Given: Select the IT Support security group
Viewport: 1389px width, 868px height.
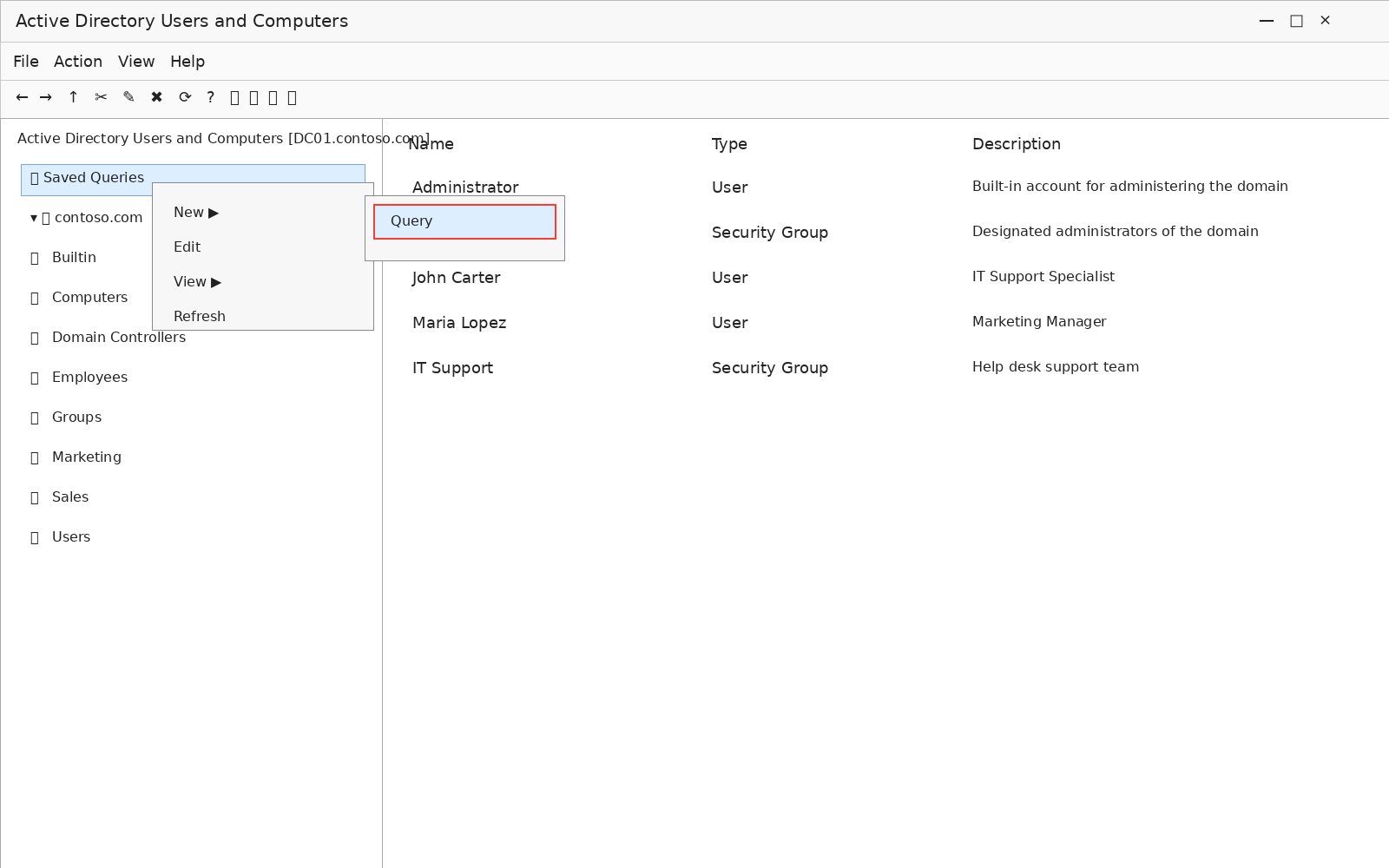Looking at the screenshot, I should [452, 368].
